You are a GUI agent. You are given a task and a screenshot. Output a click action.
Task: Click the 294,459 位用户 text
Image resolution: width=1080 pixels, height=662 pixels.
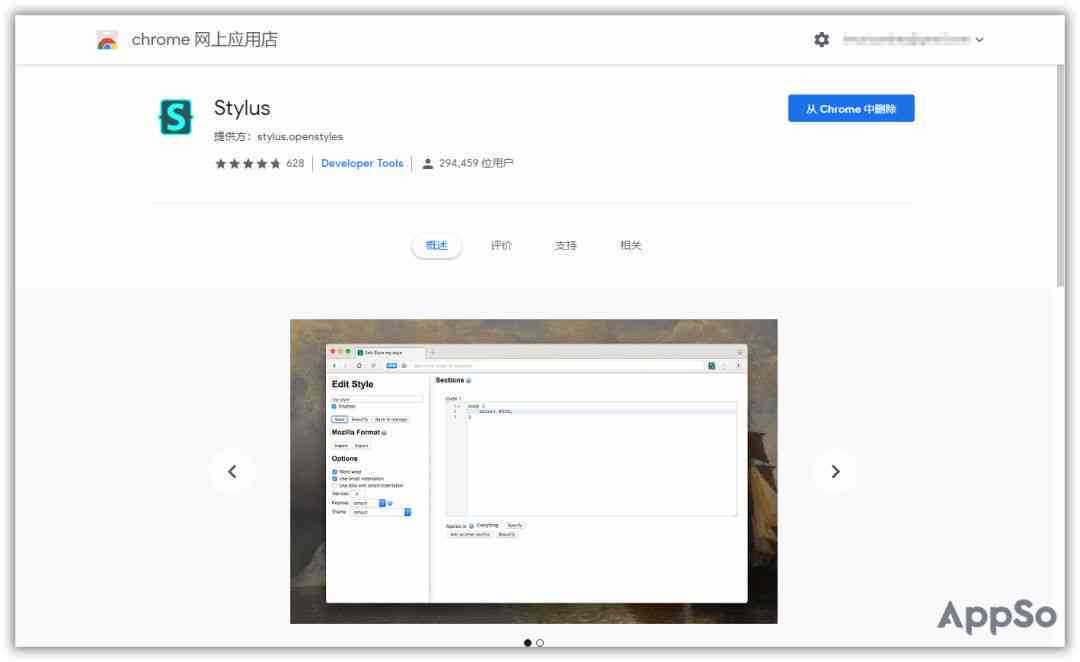click(x=476, y=163)
